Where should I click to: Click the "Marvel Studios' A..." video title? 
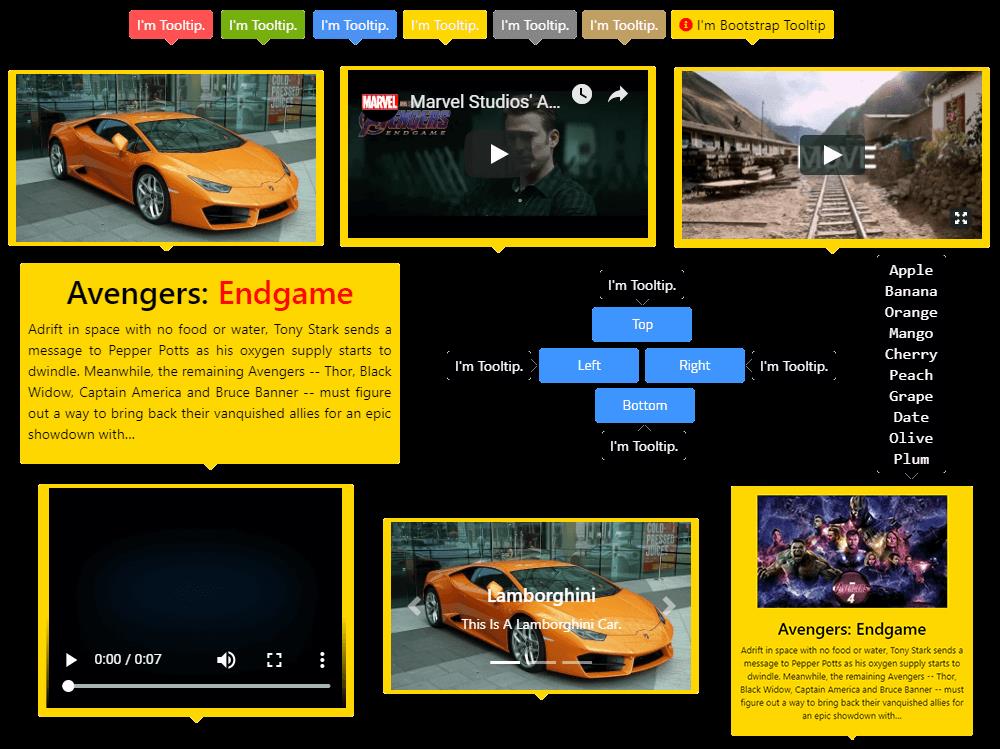tap(485, 101)
